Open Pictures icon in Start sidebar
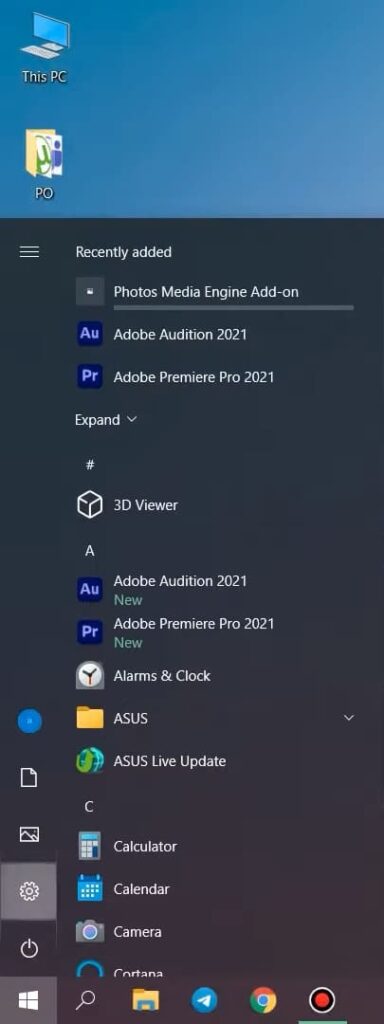The height and width of the screenshot is (1024, 384). [x=29, y=834]
